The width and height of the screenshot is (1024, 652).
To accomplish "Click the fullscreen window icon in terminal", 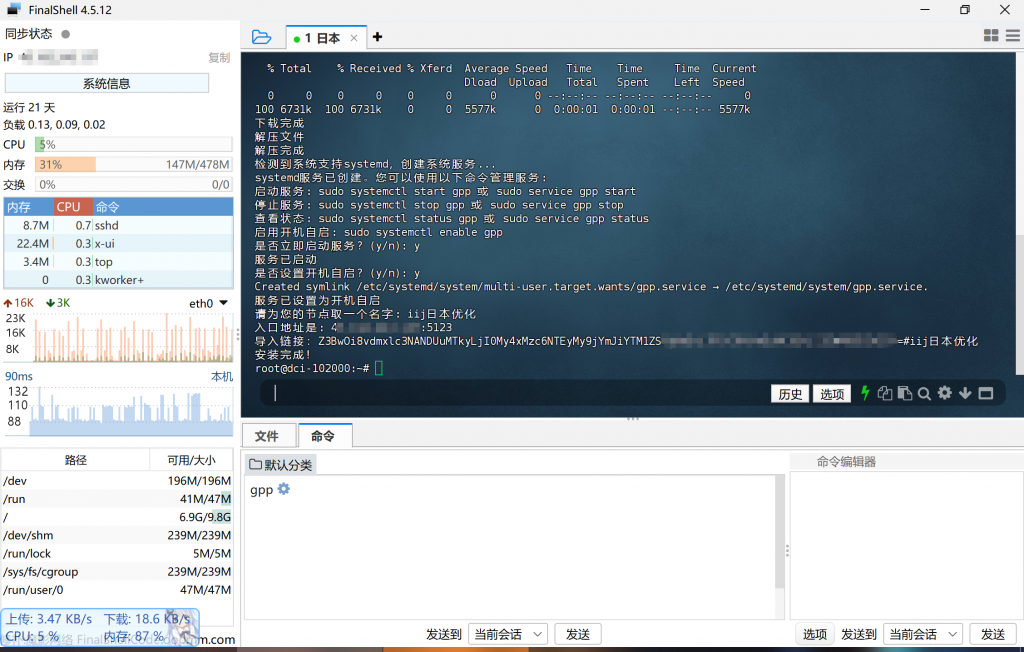I will 986,393.
